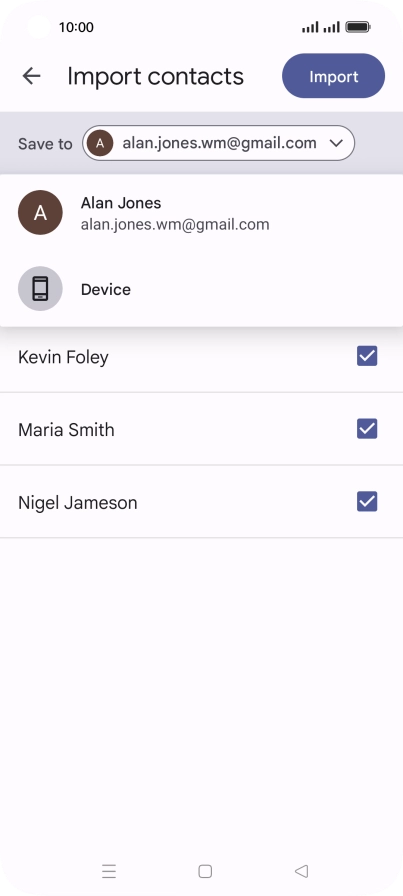Click the Device phone icon
Viewport: 403px width, 896px height.
pyautogui.click(x=40, y=289)
